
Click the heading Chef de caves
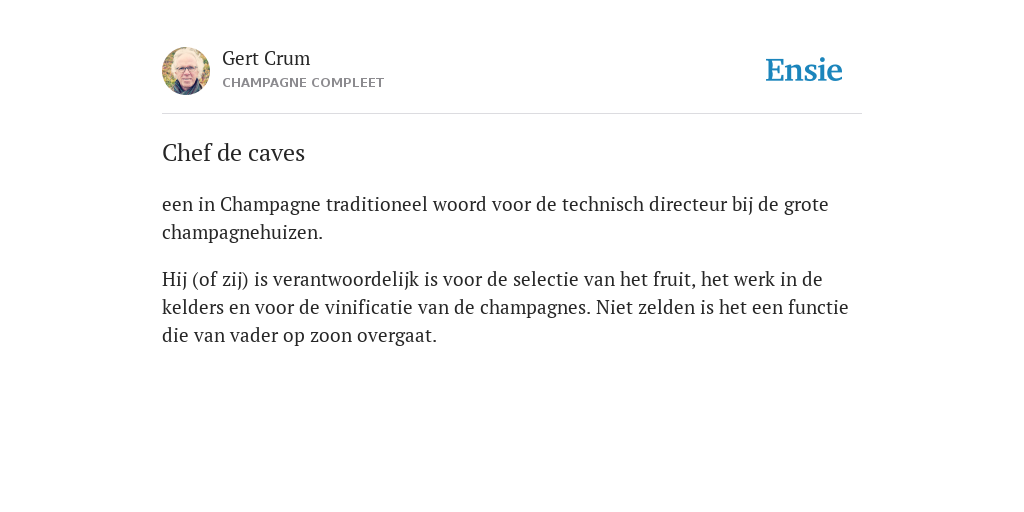tap(233, 153)
